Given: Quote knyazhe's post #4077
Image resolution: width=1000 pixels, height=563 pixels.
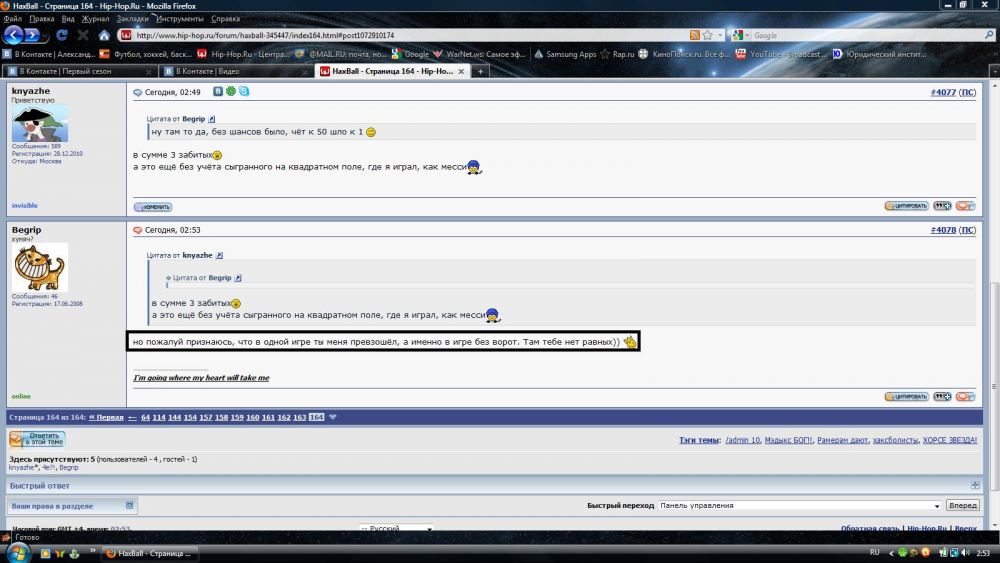Looking at the screenshot, I should click(906, 206).
